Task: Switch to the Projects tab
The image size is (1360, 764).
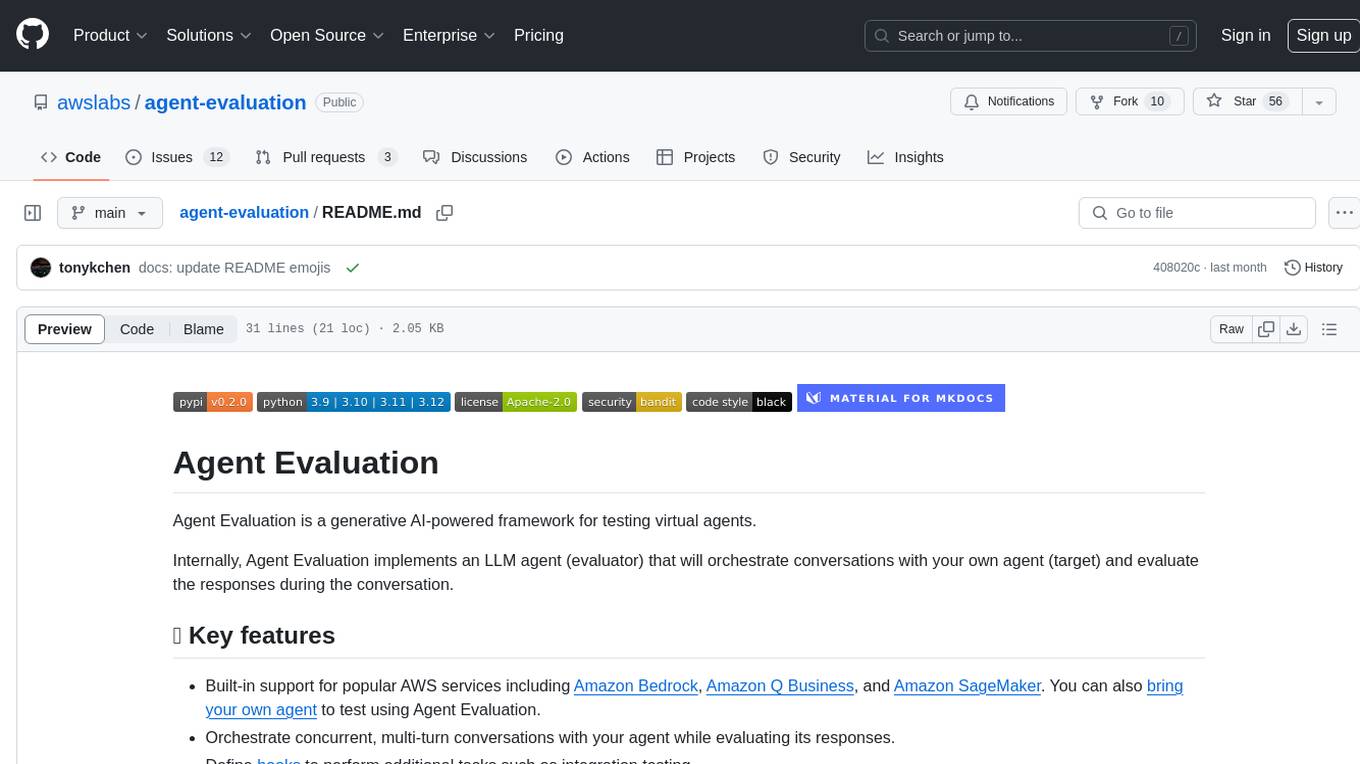Action: (695, 157)
